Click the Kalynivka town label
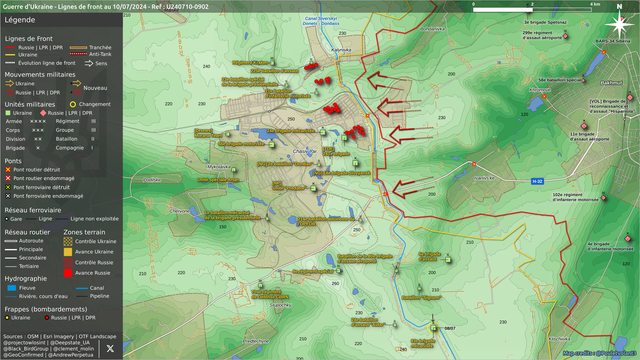Image resolution: width=640 pixels, height=360 pixels. [341, 50]
